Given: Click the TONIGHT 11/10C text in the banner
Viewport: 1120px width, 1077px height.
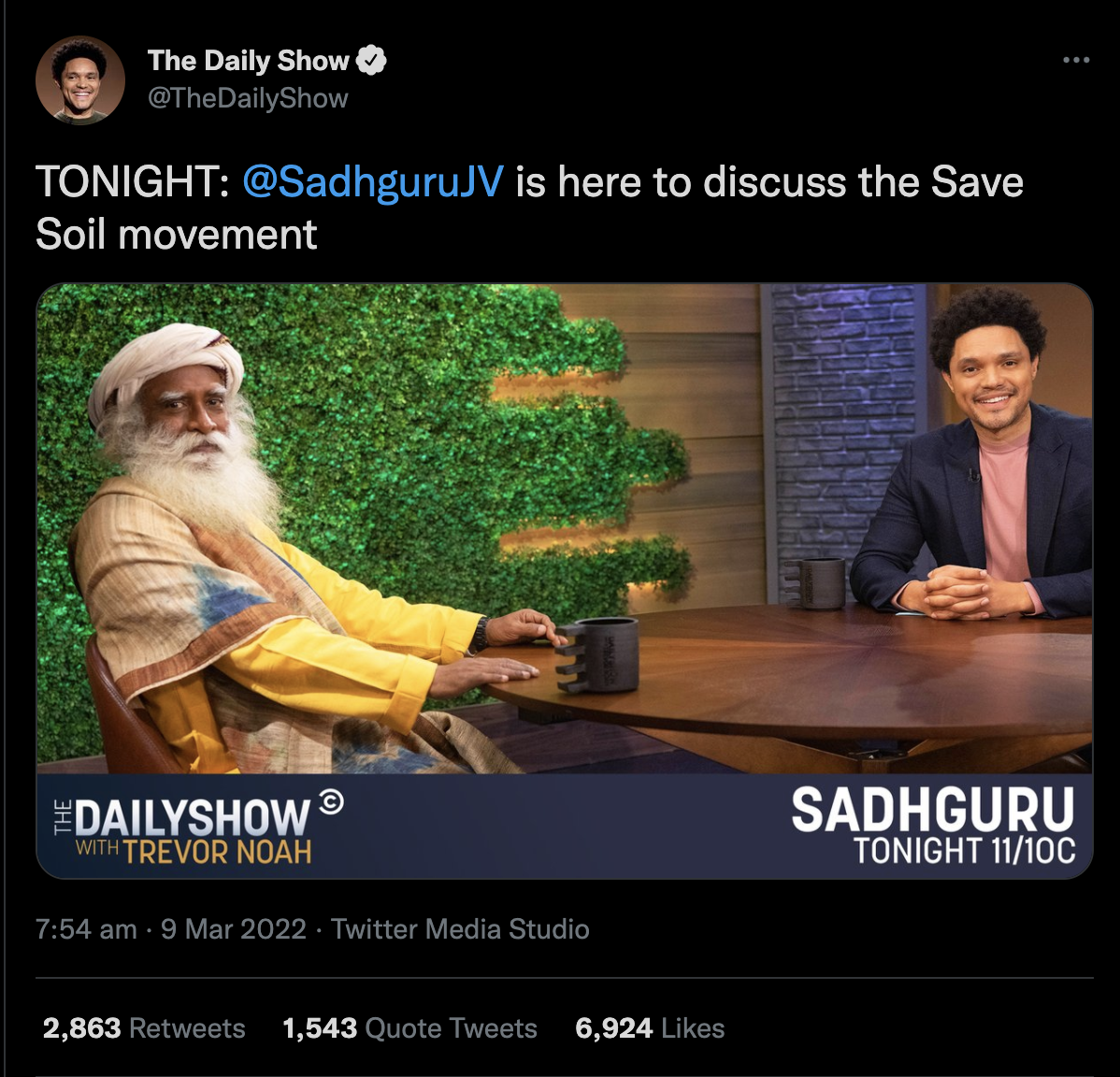Looking at the screenshot, I should [964, 851].
